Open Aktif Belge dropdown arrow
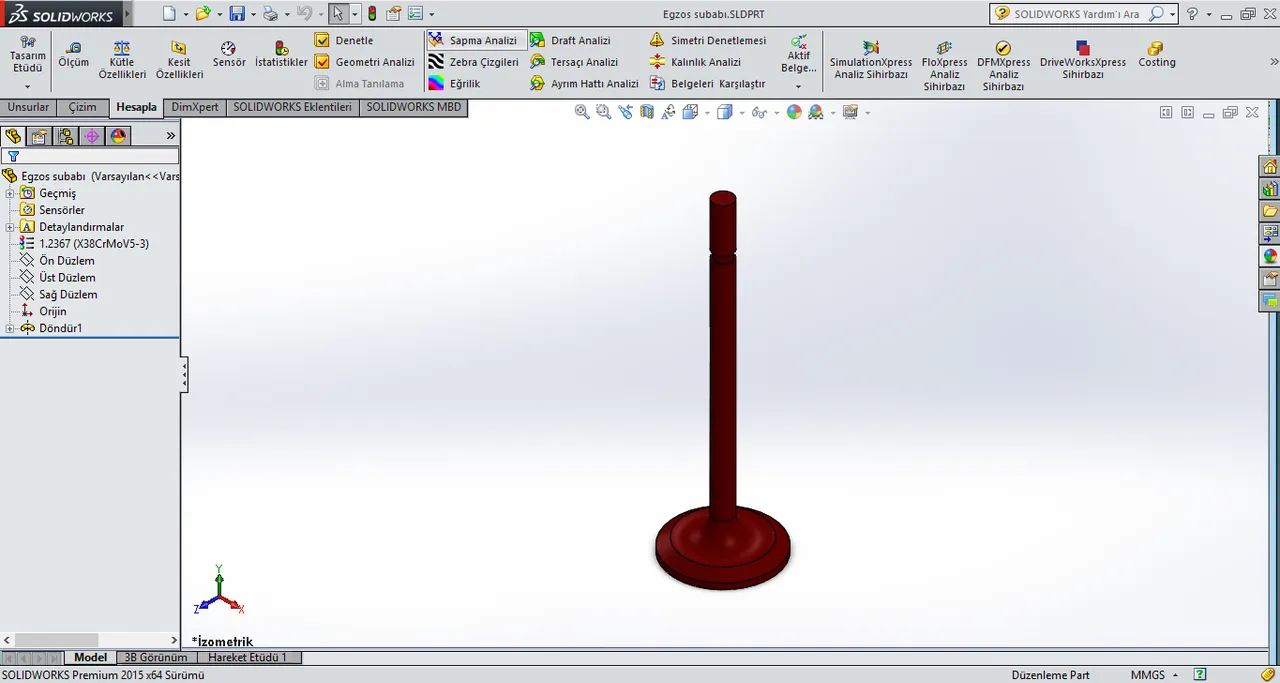The image size is (1280, 683). tap(798, 87)
